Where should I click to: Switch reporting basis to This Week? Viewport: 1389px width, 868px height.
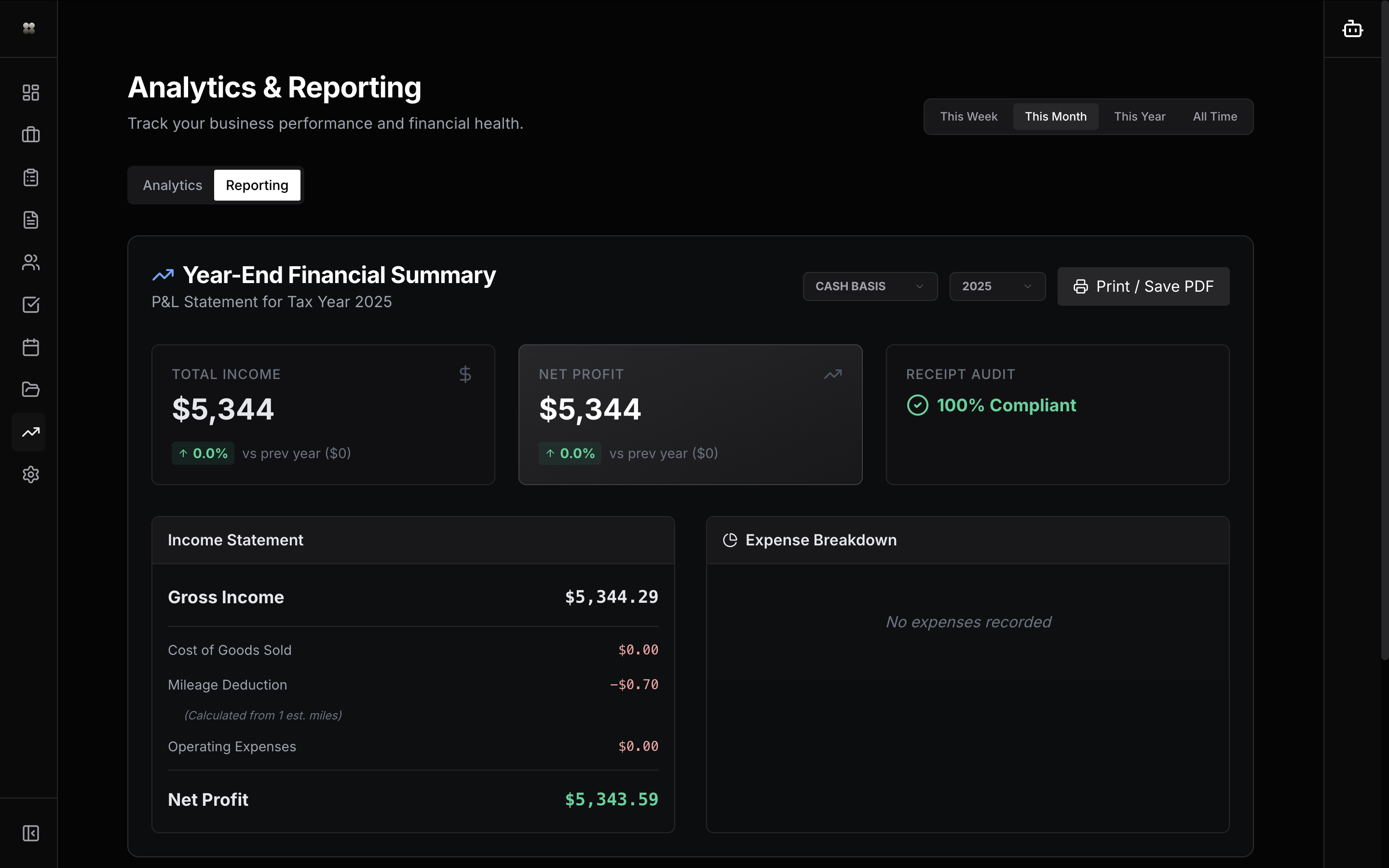point(968,117)
